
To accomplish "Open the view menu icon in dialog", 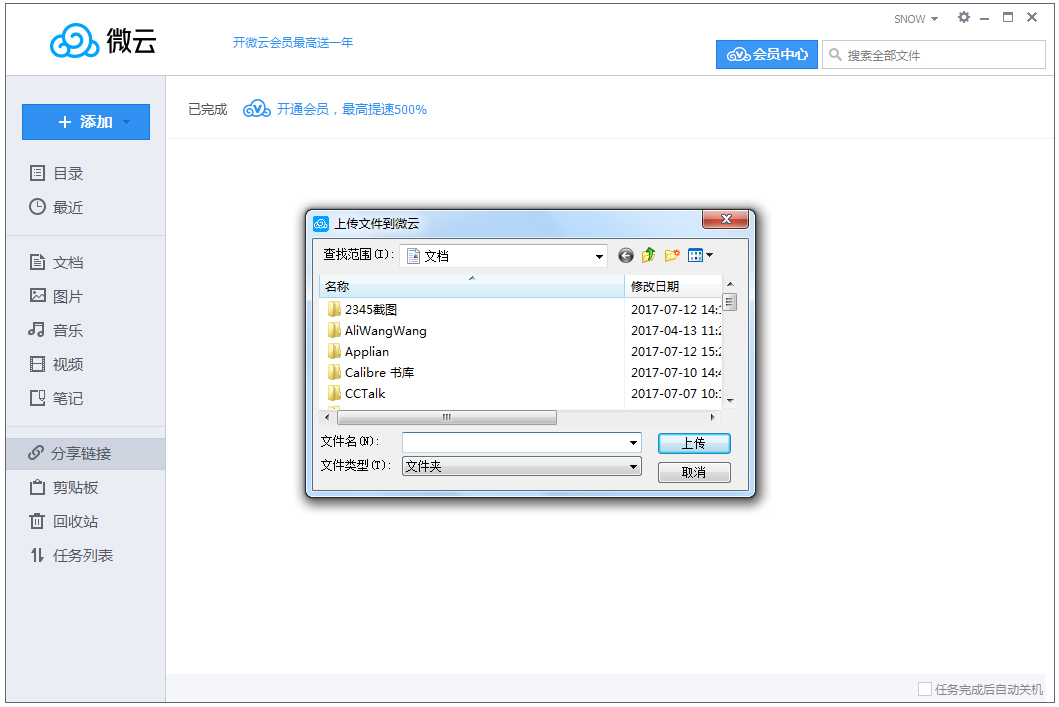I will (700, 255).
